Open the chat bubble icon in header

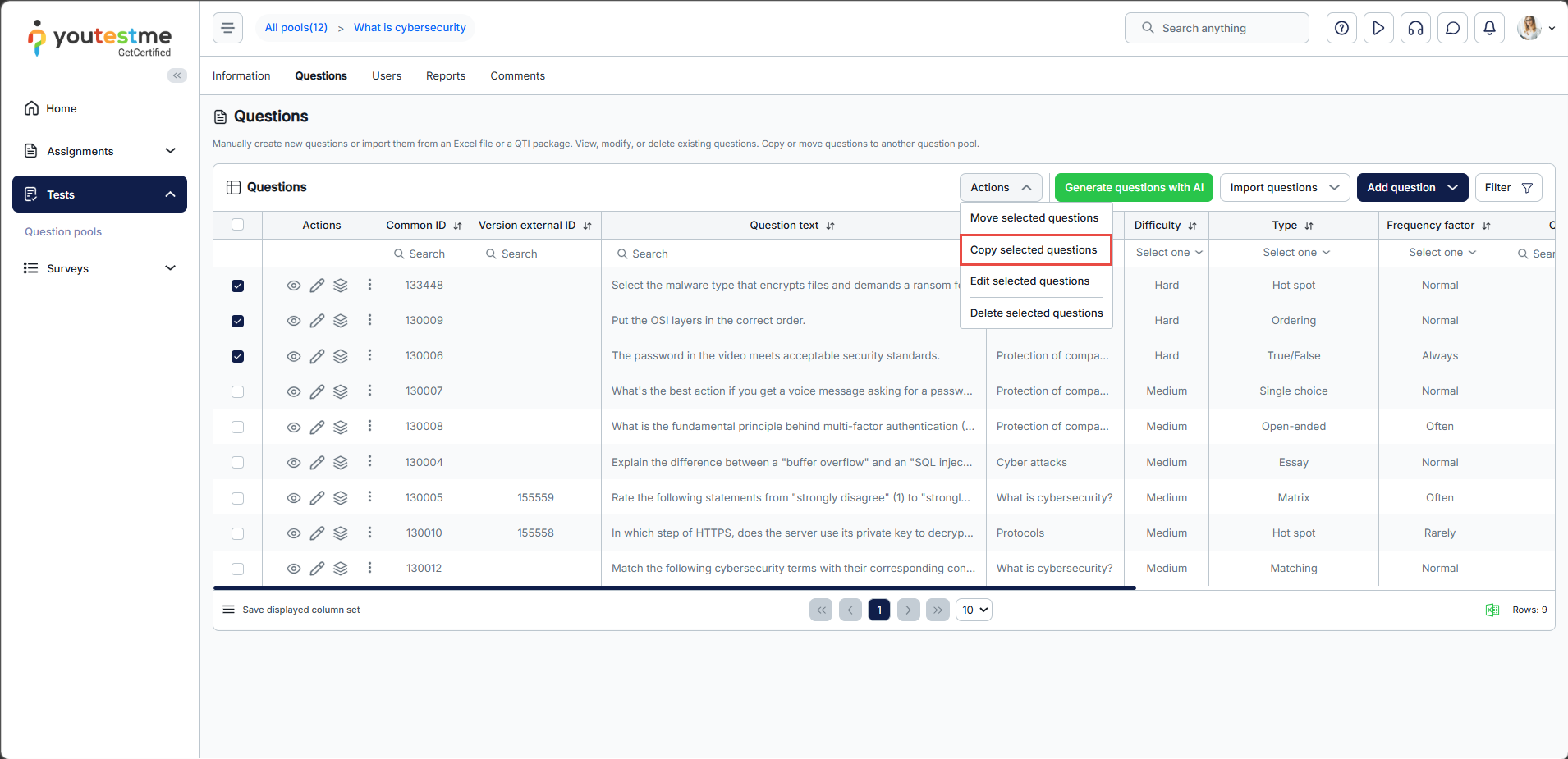(1452, 28)
